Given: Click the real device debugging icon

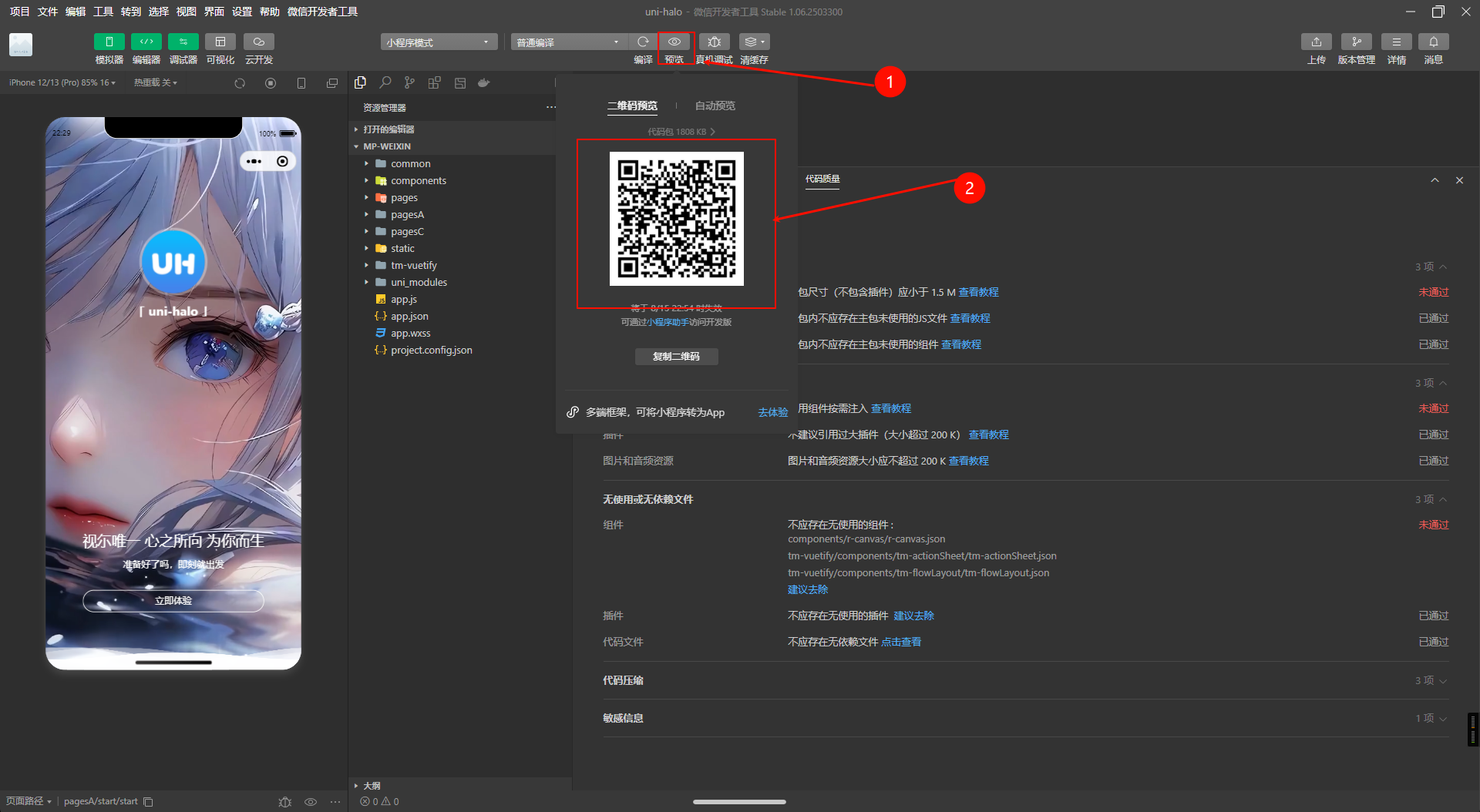Looking at the screenshot, I should [x=714, y=42].
